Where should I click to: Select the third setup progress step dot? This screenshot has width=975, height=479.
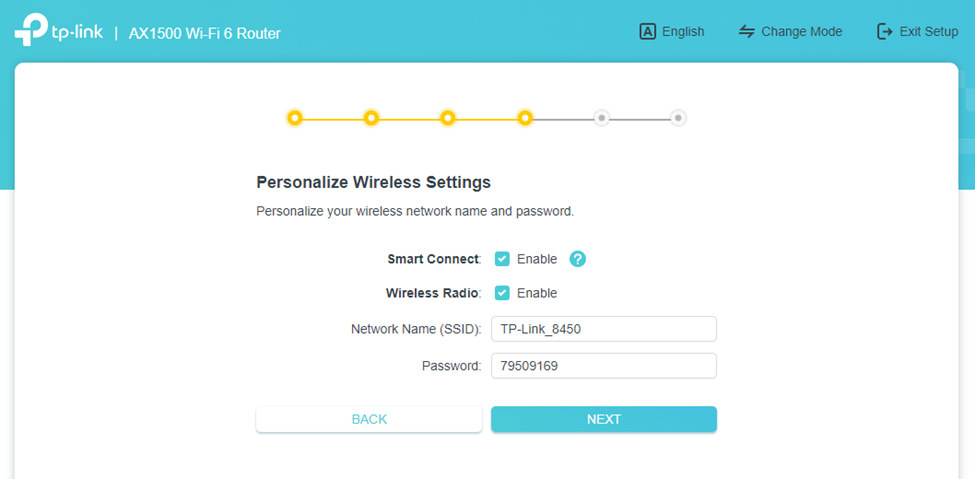448,118
